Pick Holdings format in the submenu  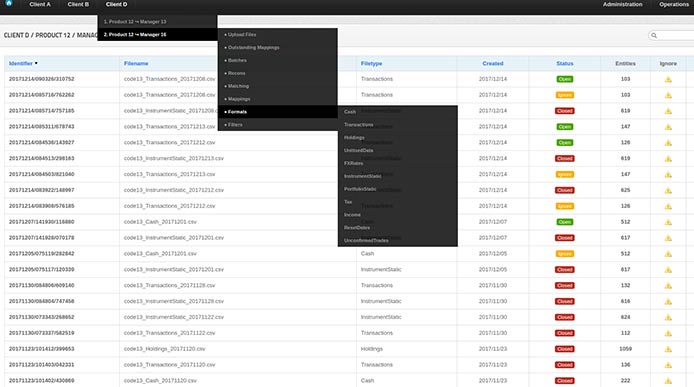[397, 138]
